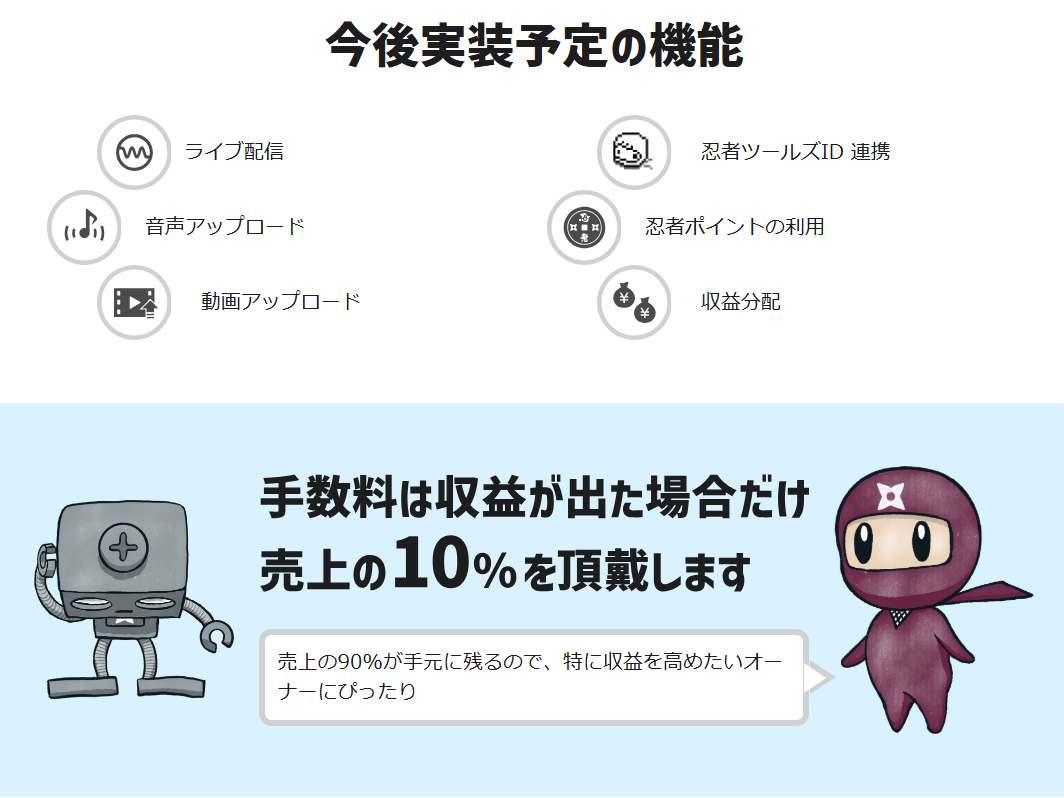This screenshot has height=798, width=1064.
Task: Click the 音声アップロード text label
Action: tap(225, 226)
